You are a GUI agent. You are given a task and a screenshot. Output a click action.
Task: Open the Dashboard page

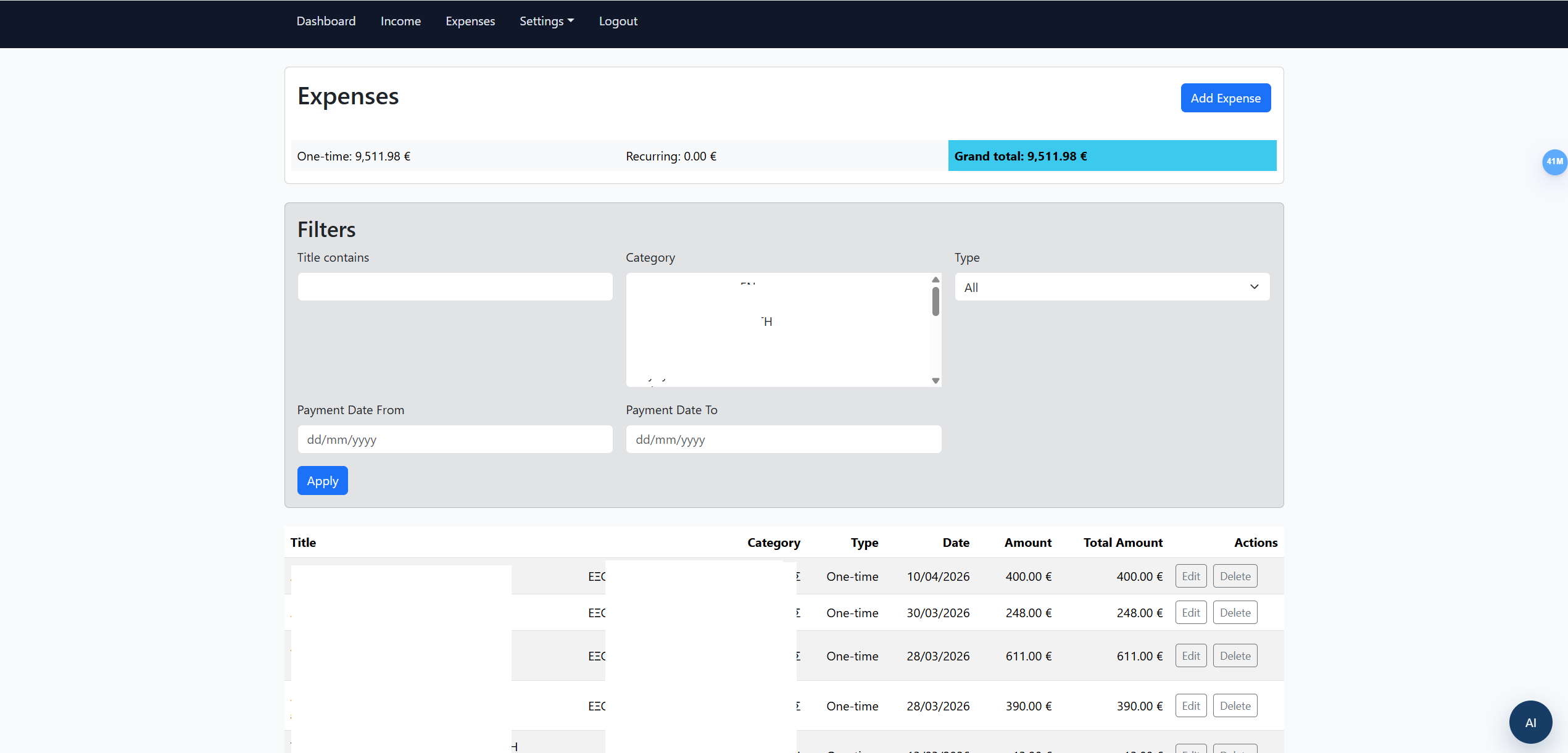pyautogui.click(x=326, y=21)
